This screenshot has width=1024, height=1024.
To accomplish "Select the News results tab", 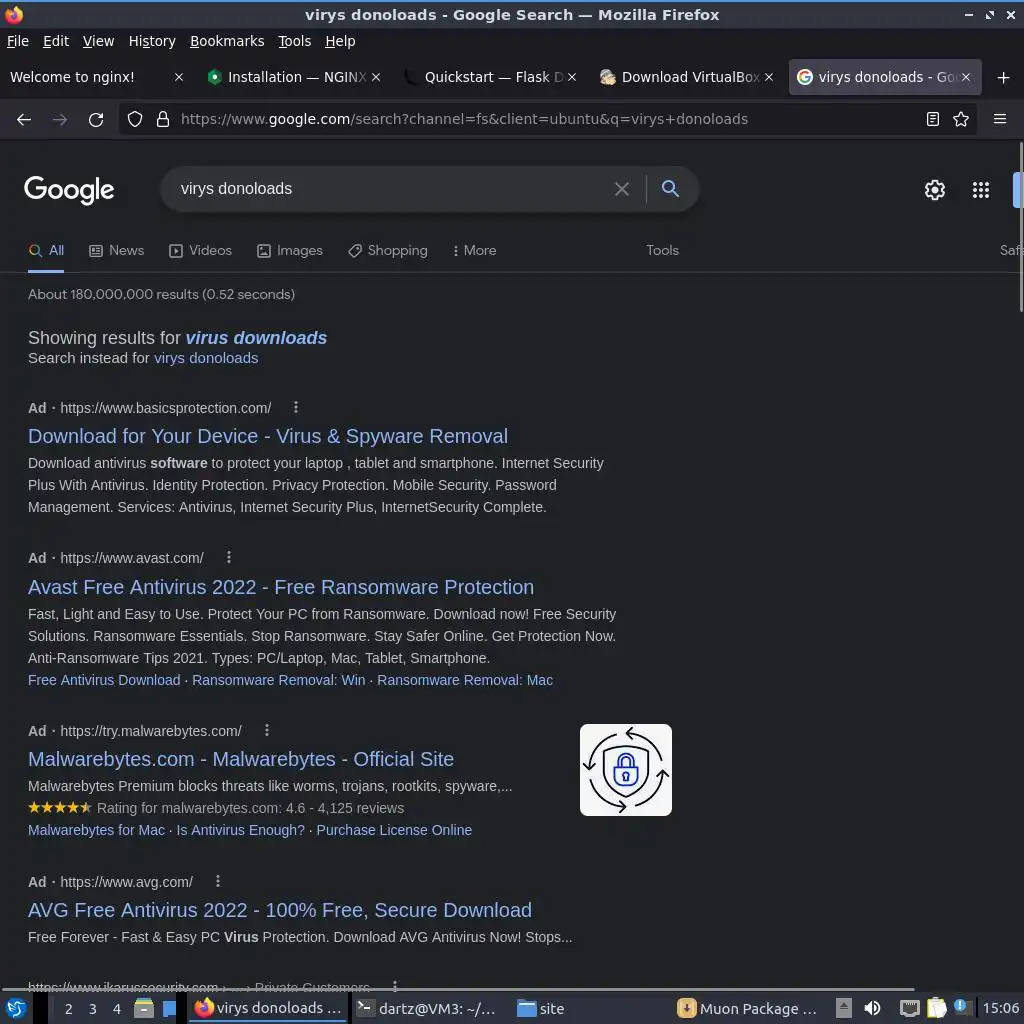I will pos(116,251).
